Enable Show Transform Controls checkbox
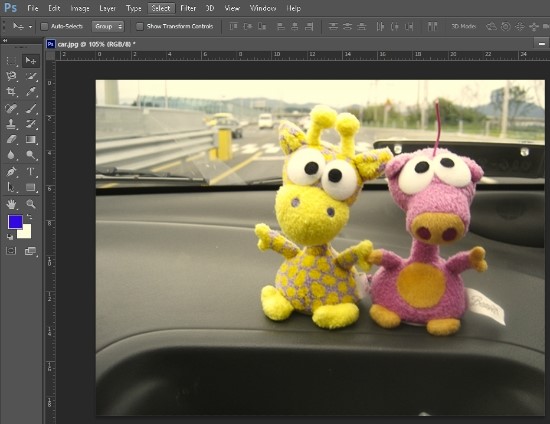 (140, 26)
